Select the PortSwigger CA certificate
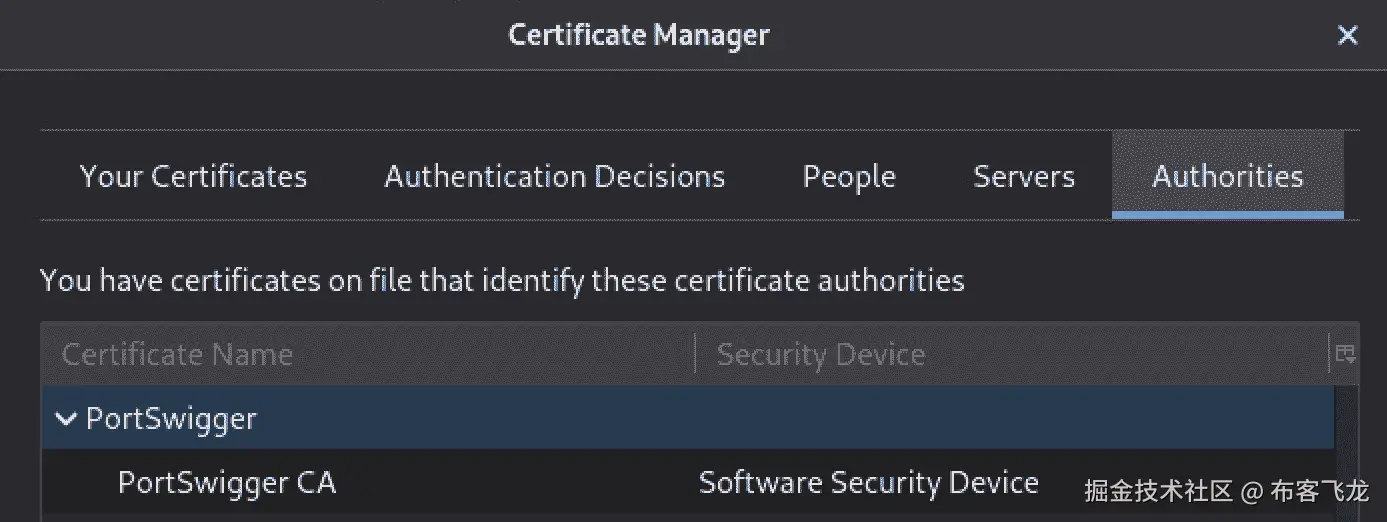 [x=227, y=483]
